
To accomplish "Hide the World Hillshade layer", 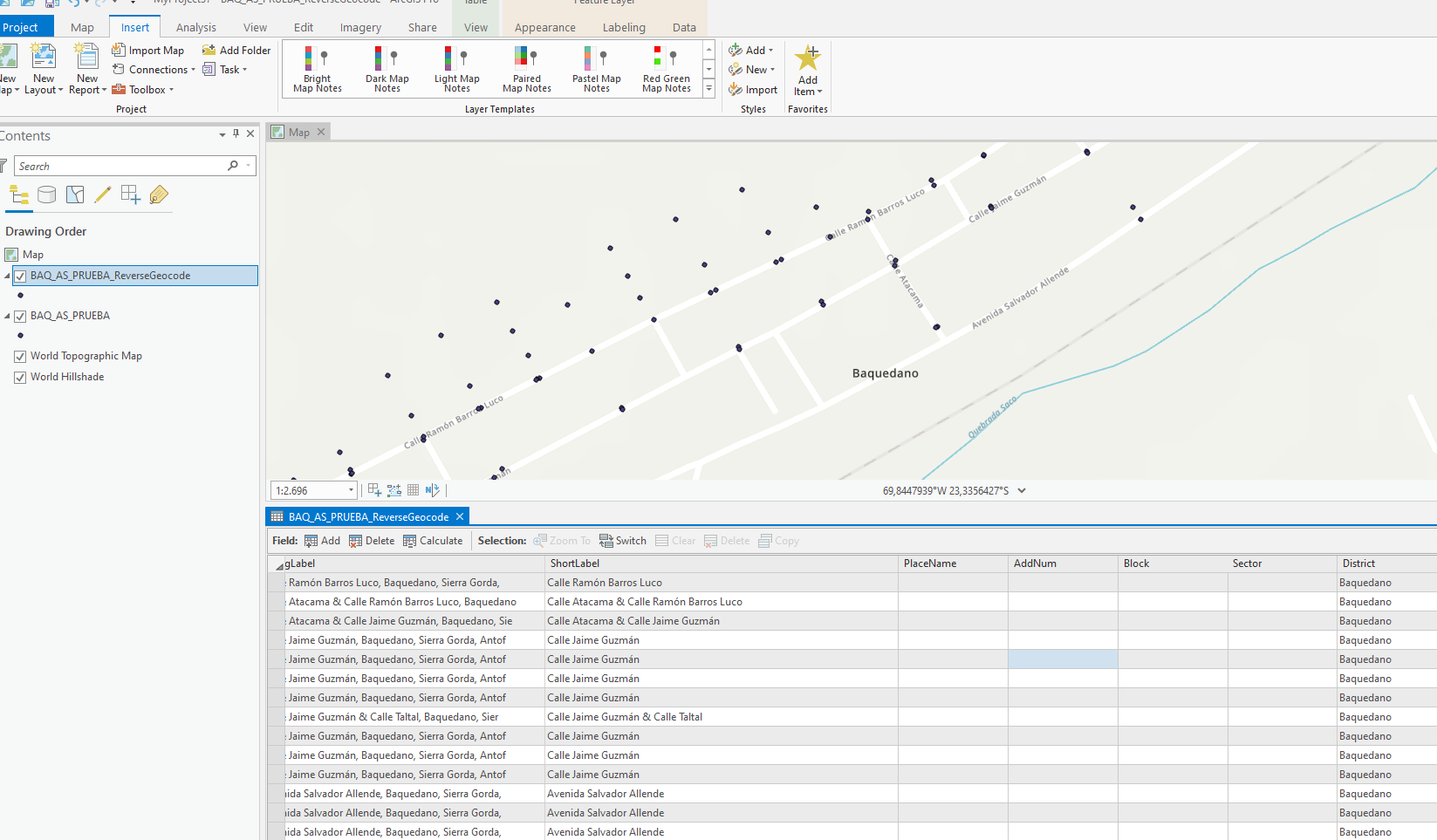I will [x=20, y=378].
